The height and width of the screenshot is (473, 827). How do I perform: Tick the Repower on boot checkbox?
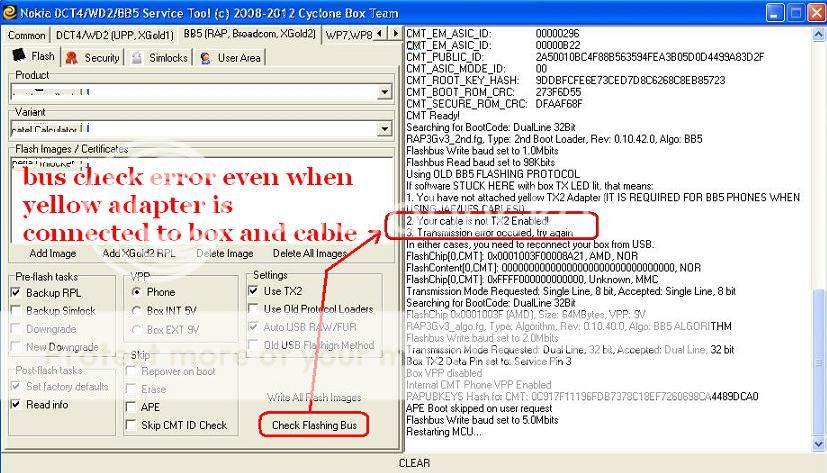131,371
